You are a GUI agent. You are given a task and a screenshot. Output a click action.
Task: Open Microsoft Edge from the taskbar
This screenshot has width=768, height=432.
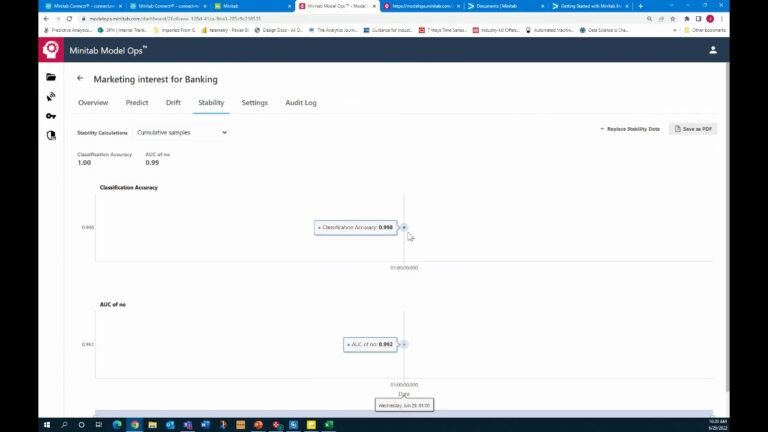[x=117, y=425]
